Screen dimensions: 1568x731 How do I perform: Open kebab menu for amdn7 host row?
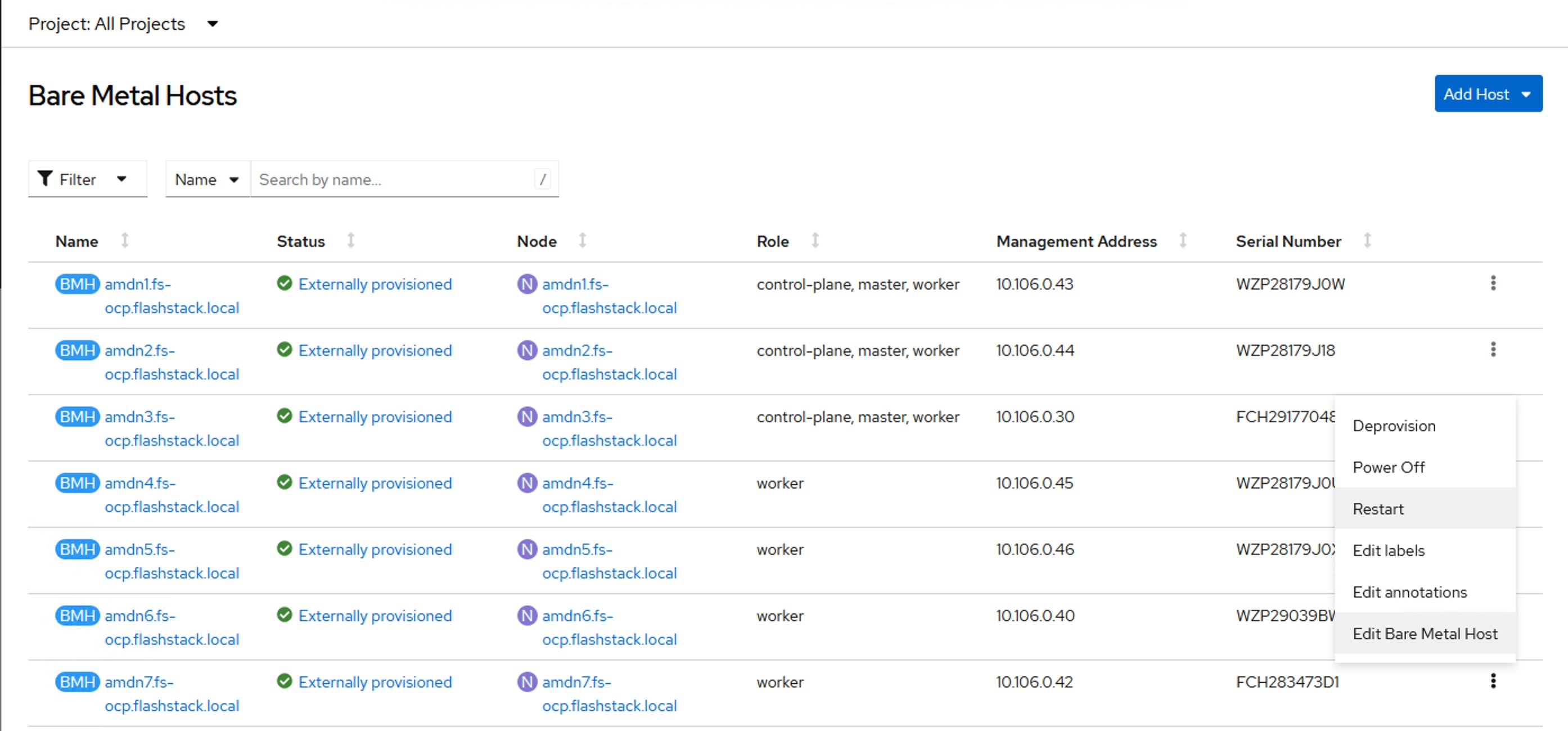tap(1493, 681)
